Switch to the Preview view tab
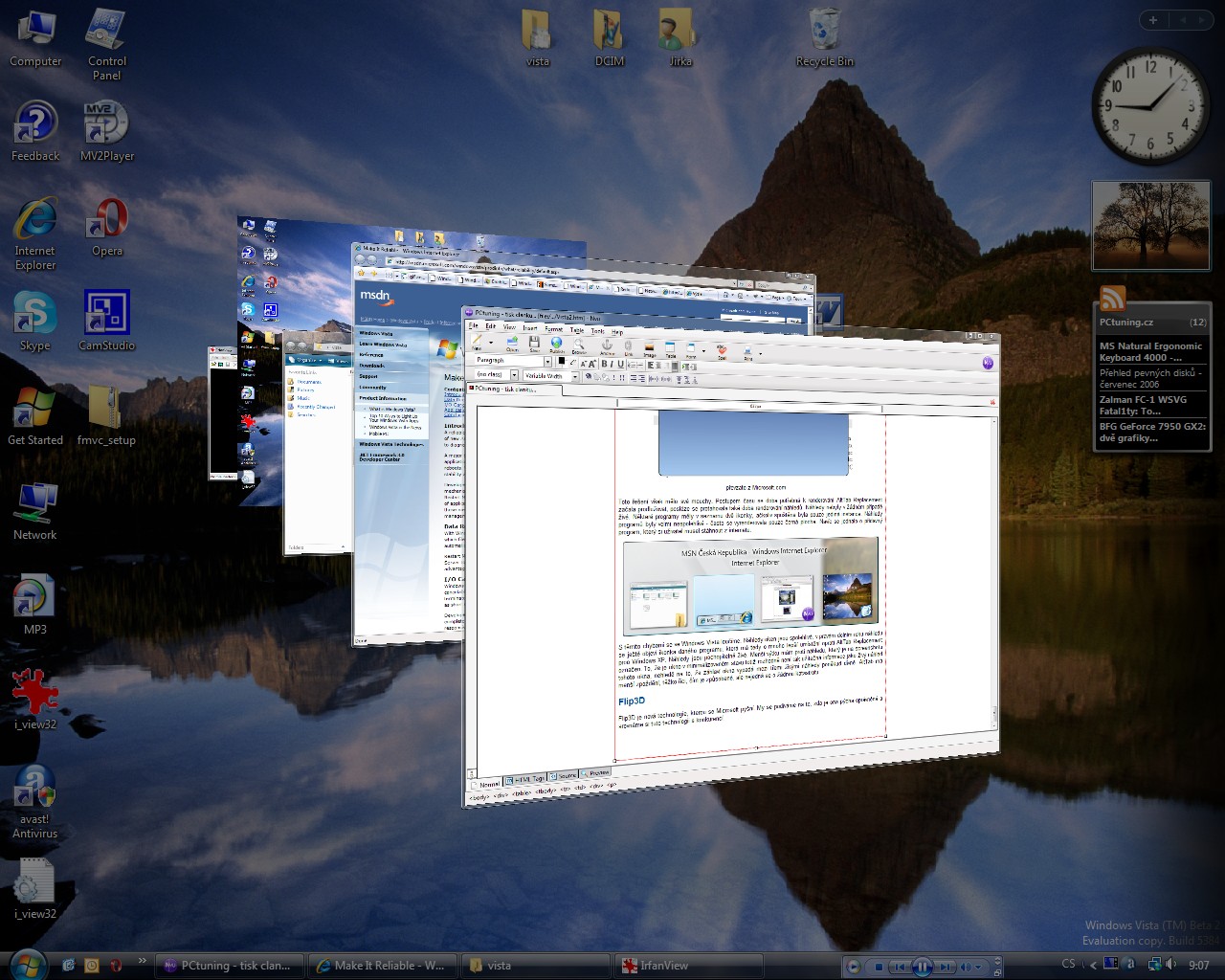This screenshot has width=1225, height=980. (595, 772)
